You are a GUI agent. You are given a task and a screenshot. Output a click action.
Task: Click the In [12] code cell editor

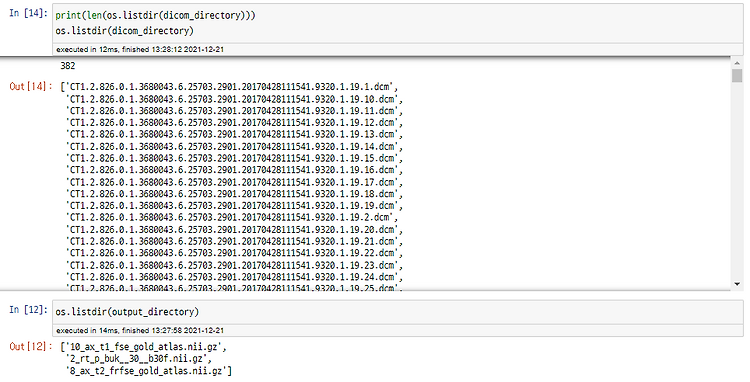pyautogui.click(x=397, y=312)
